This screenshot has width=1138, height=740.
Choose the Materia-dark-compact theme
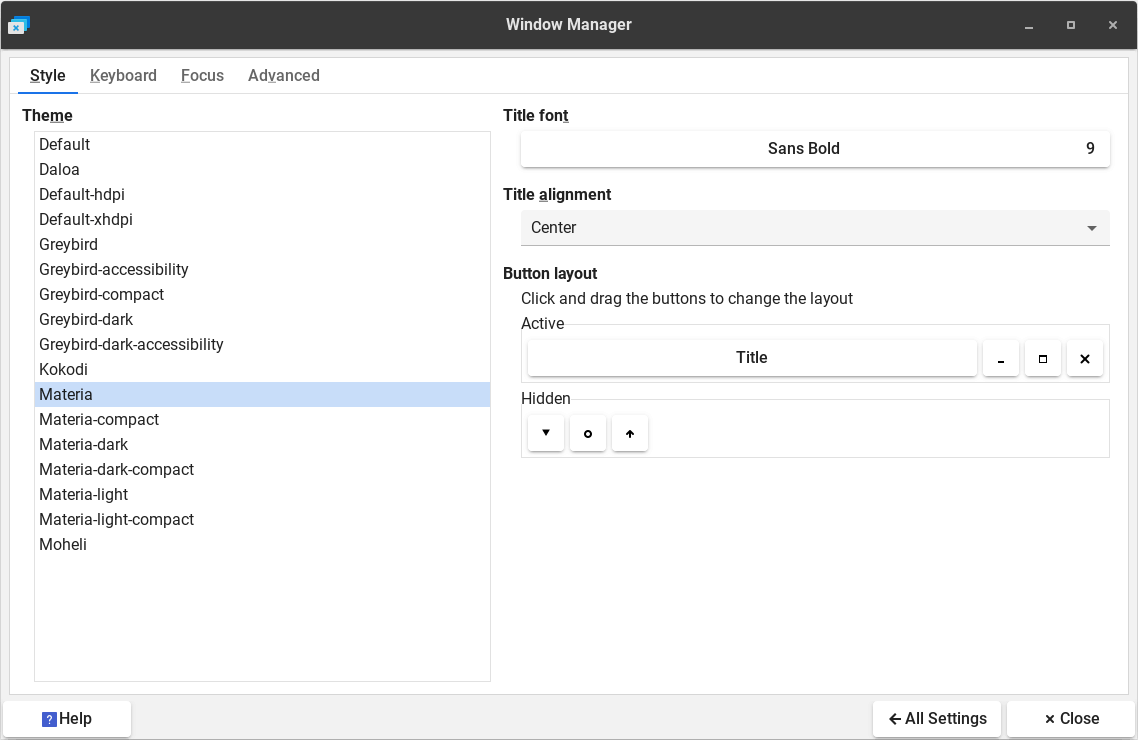pyautogui.click(x=116, y=470)
